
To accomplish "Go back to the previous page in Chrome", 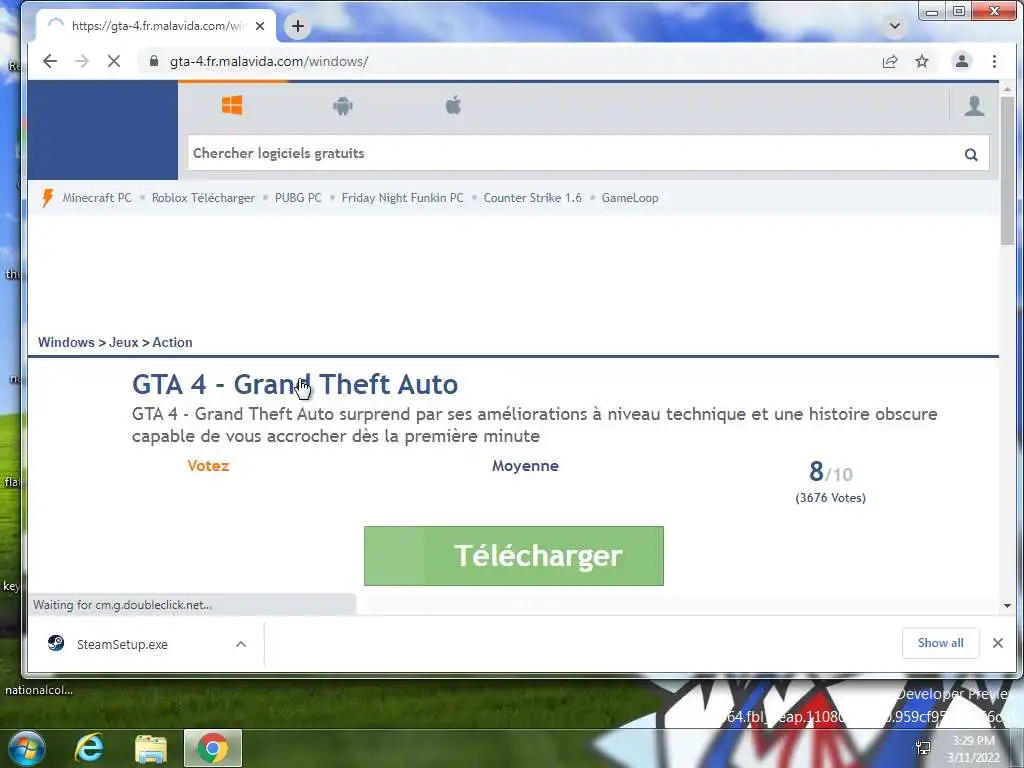I will [50, 61].
